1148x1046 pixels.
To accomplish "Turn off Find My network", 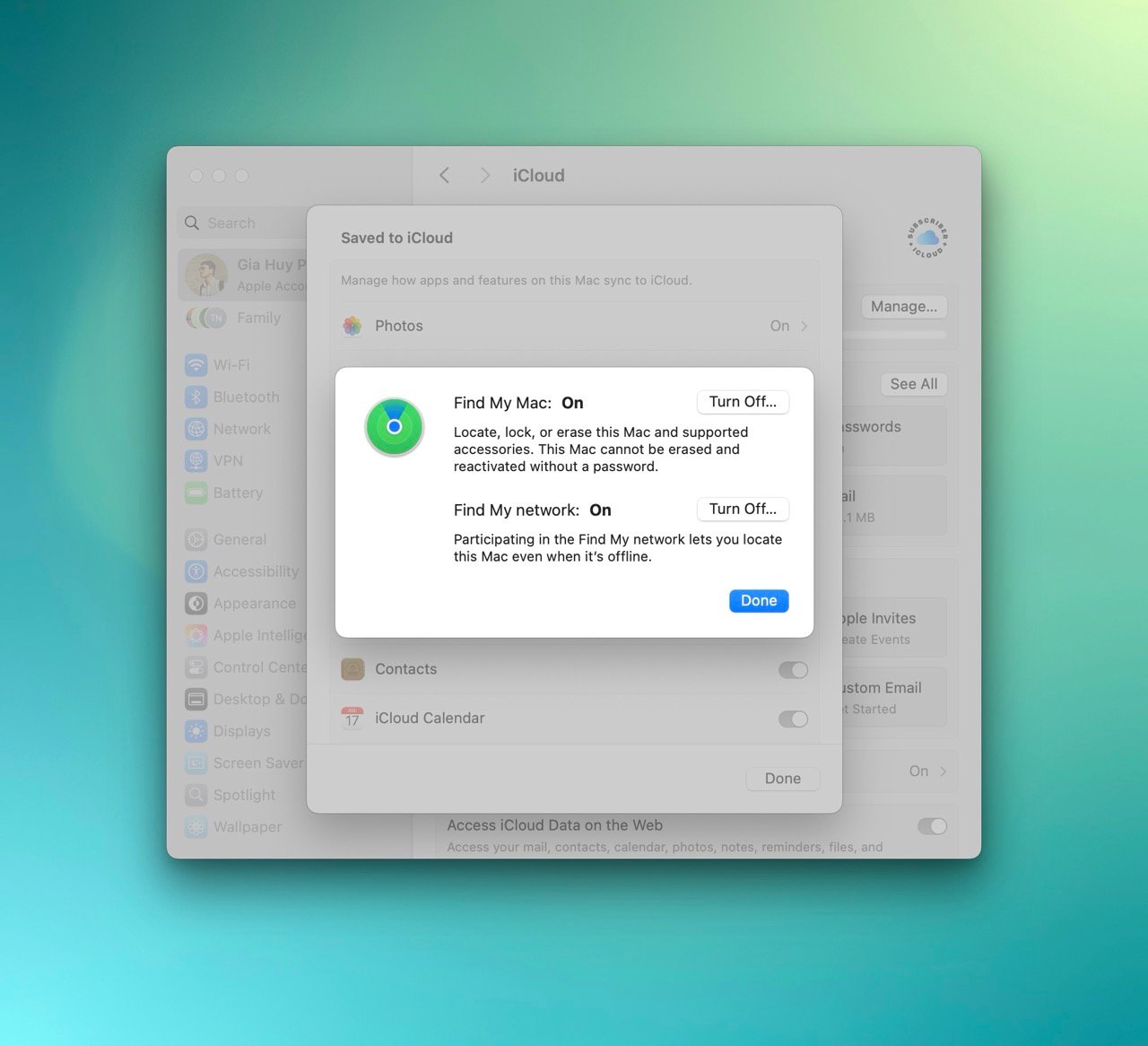I will click(x=743, y=509).
